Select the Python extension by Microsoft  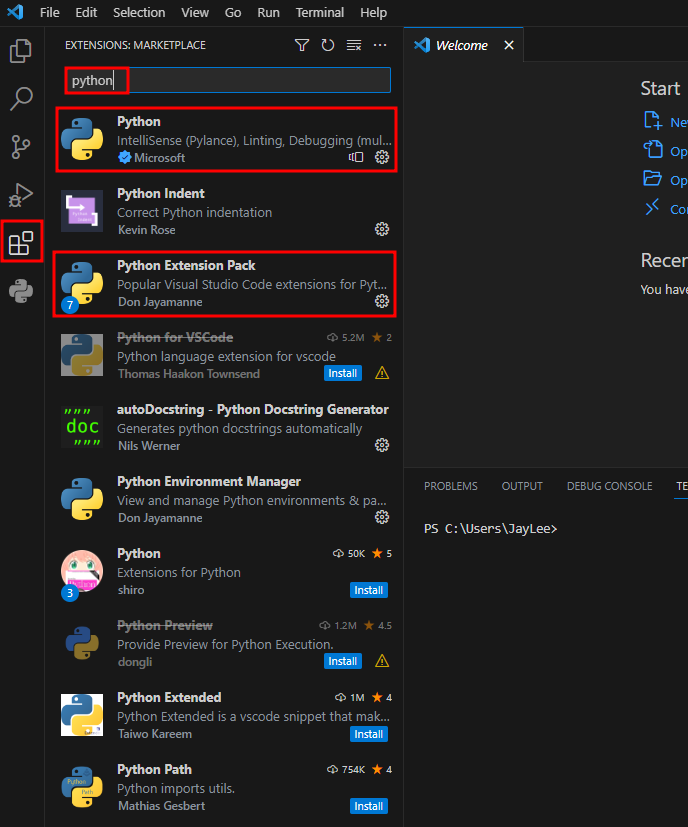click(226, 139)
